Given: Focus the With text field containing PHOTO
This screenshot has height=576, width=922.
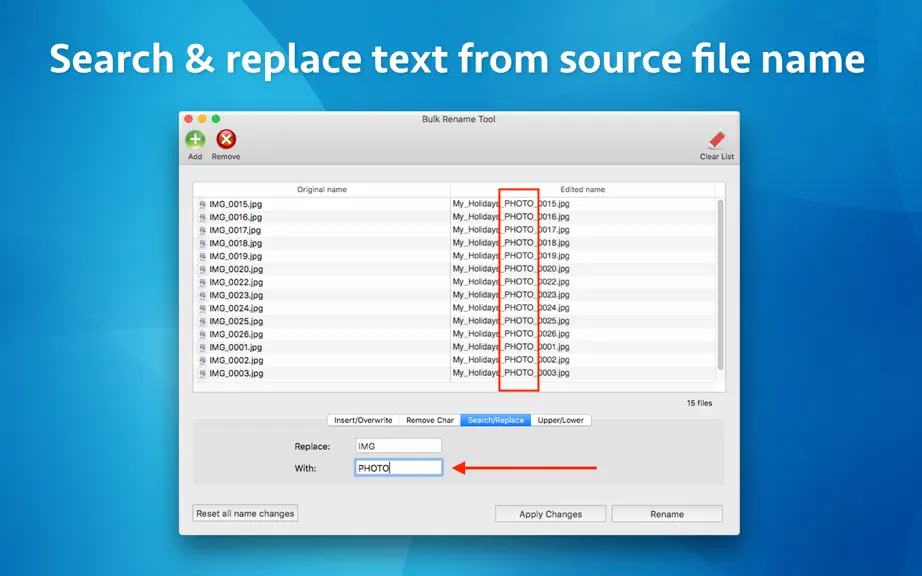Looking at the screenshot, I should [398, 468].
